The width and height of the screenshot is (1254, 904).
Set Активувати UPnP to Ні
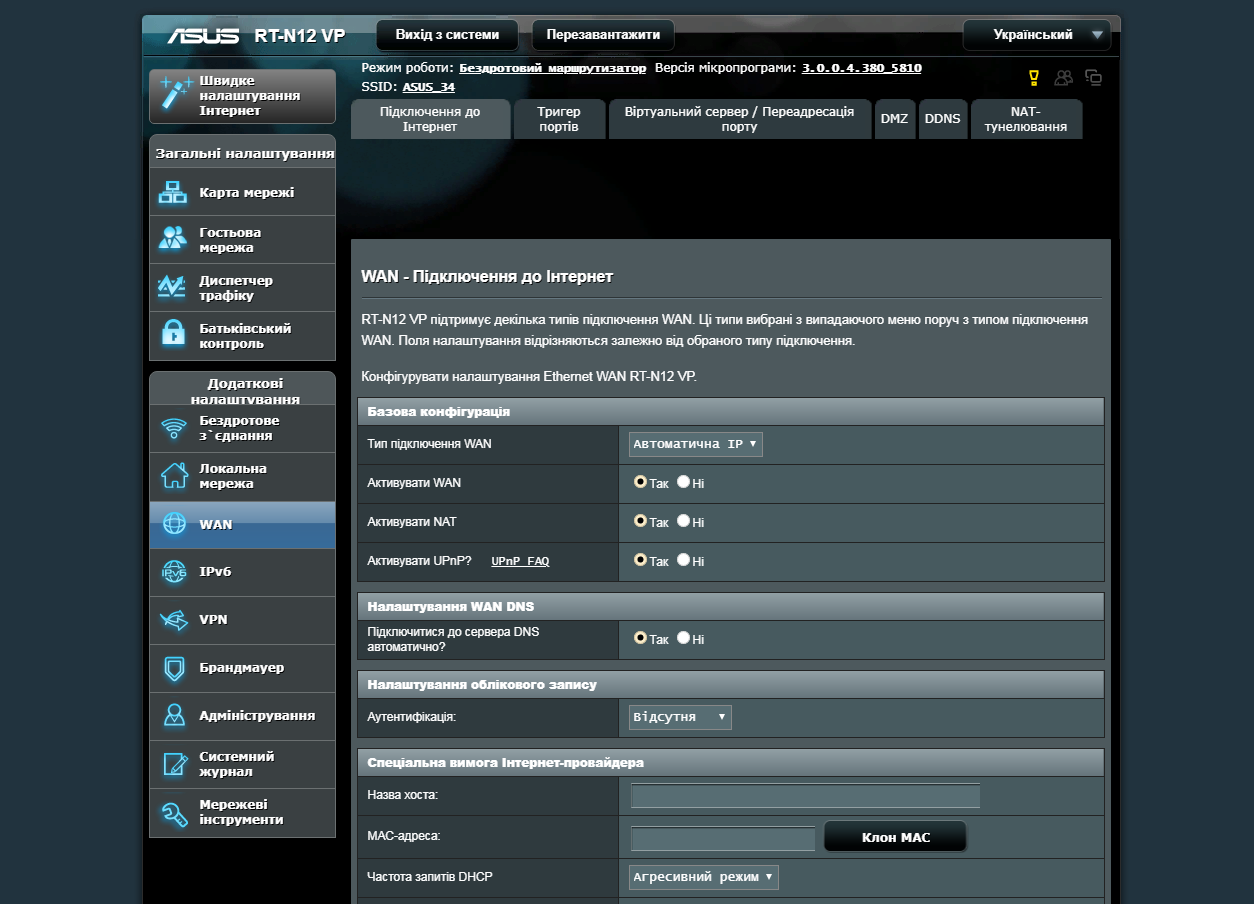click(684, 560)
